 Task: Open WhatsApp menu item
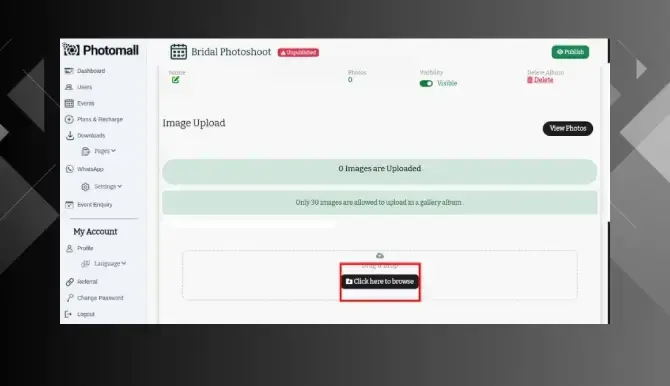pyautogui.click(x=90, y=169)
